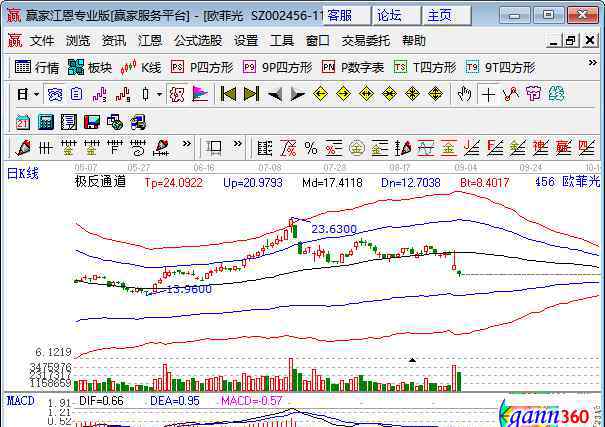
Task: Click the MACD indicator label
Action: click(x=21, y=401)
